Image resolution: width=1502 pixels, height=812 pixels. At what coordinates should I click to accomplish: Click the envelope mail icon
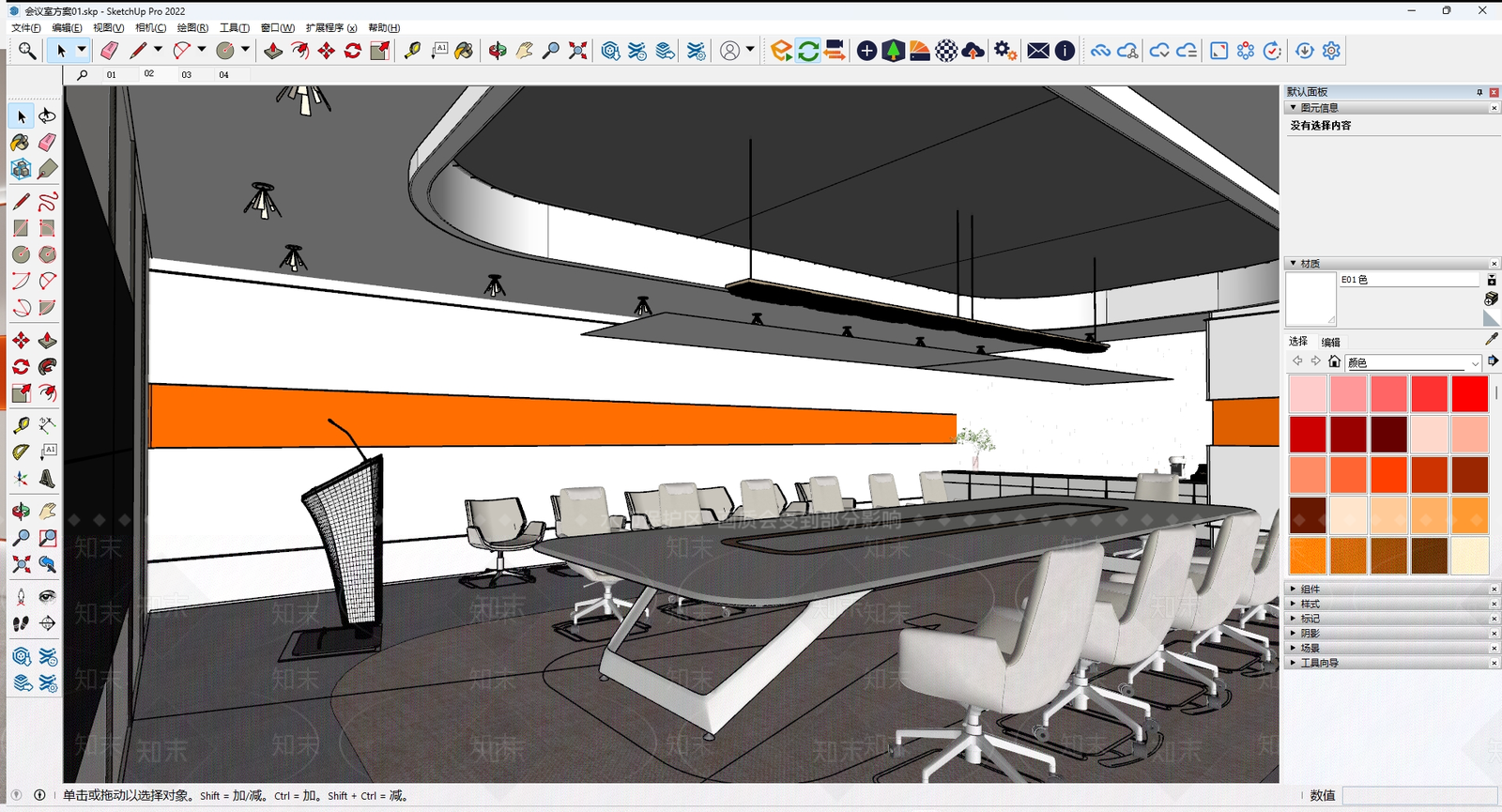point(1038,51)
